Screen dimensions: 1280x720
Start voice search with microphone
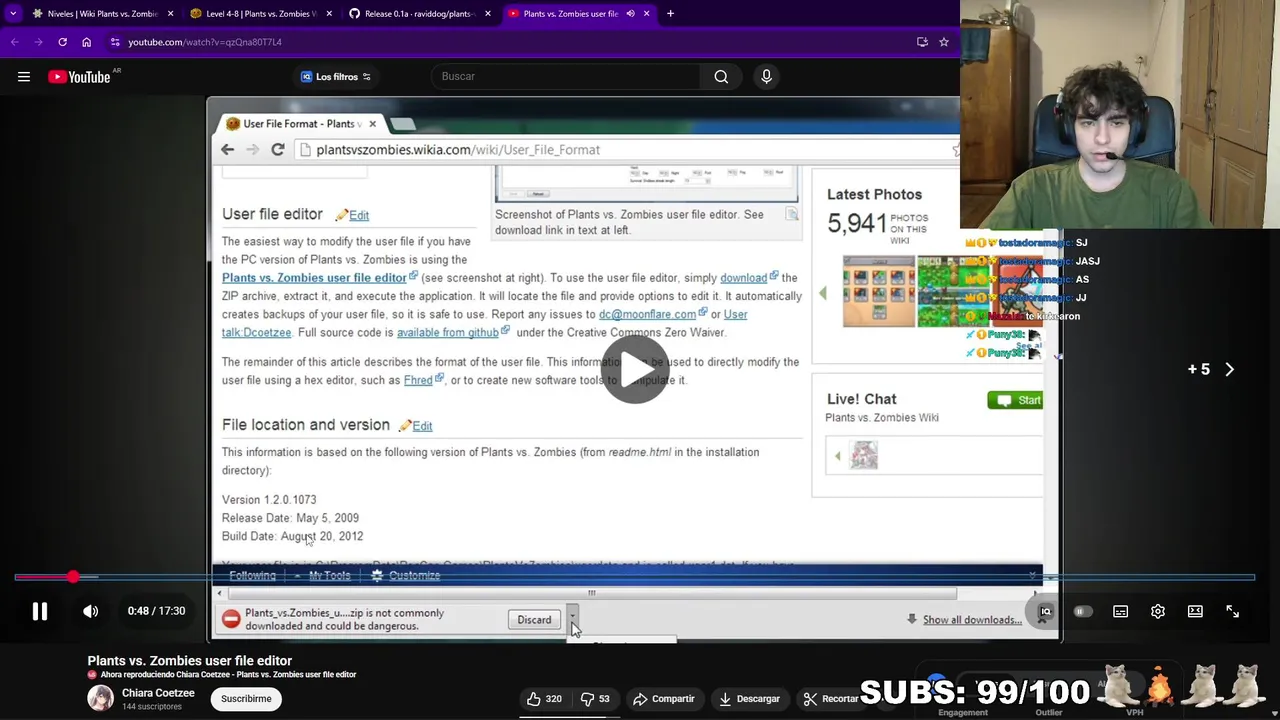point(766,76)
